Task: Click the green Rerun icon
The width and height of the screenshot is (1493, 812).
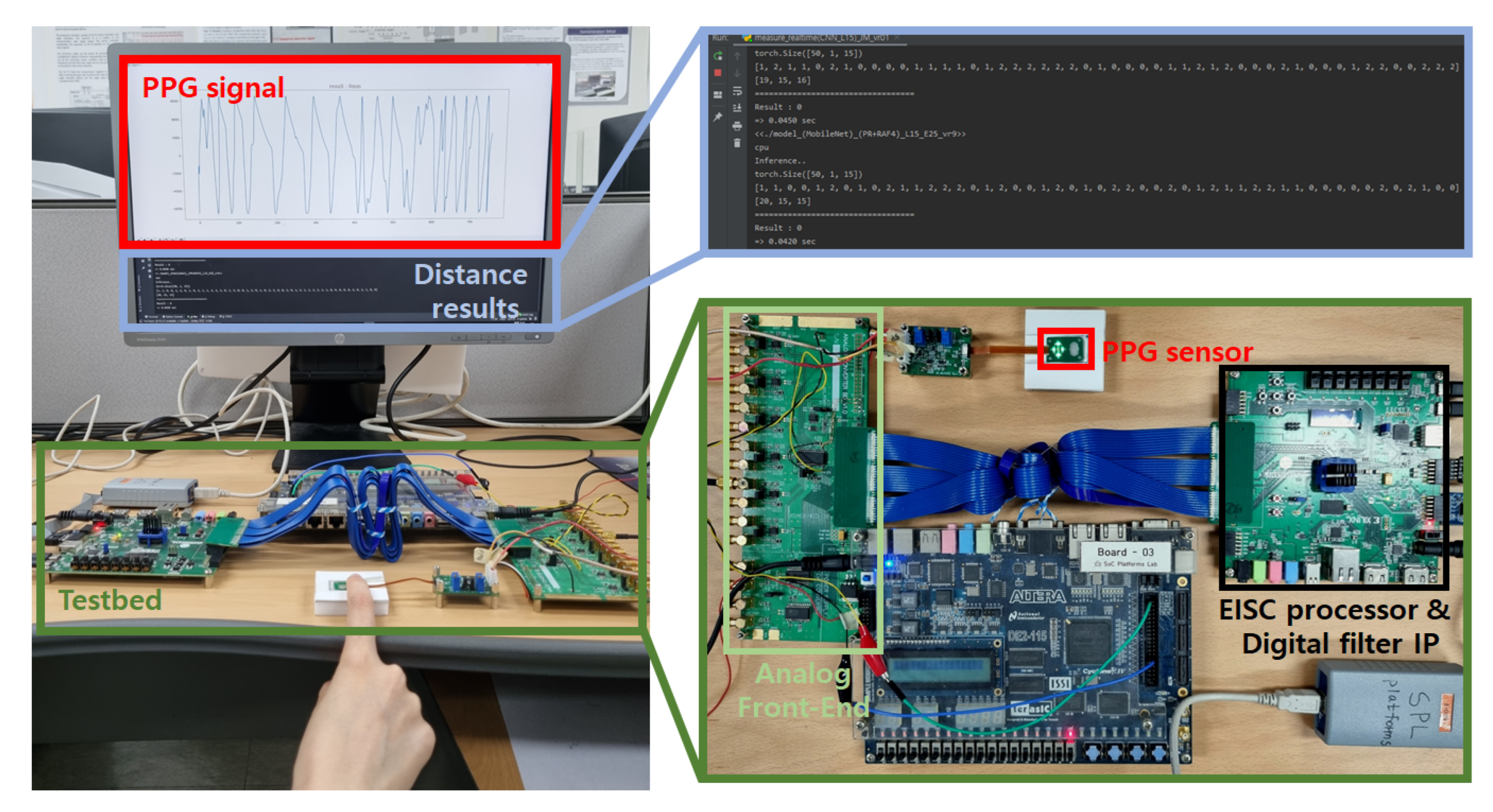Action: pyautogui.click(x=718, y=56)
